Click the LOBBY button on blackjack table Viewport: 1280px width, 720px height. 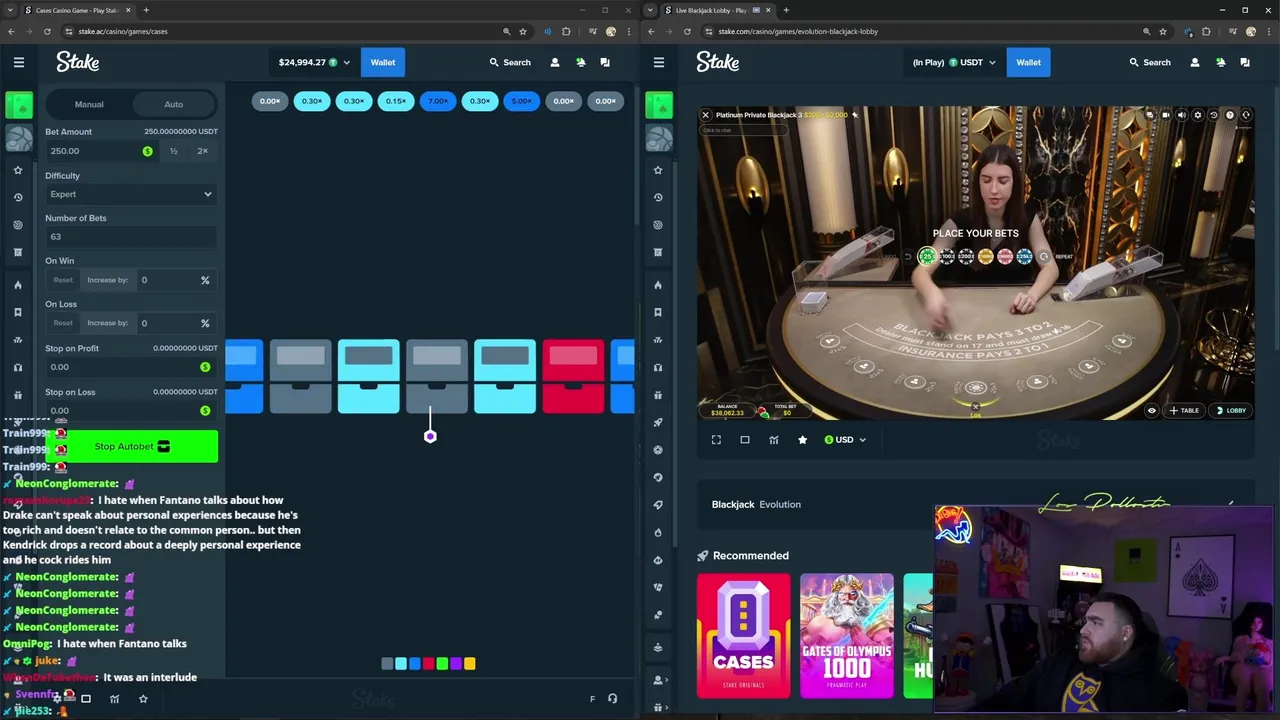tap(1230, 410)
